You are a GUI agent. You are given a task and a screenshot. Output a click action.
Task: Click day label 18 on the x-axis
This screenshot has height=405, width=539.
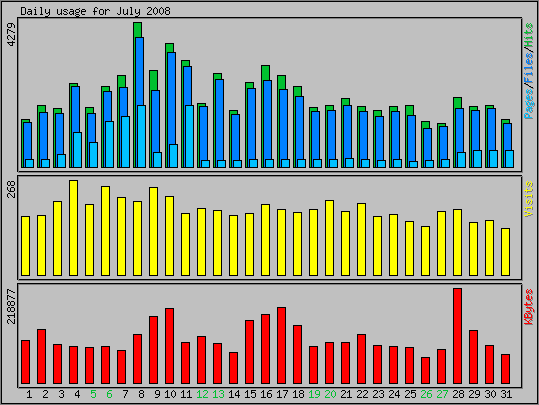[298, 394]
